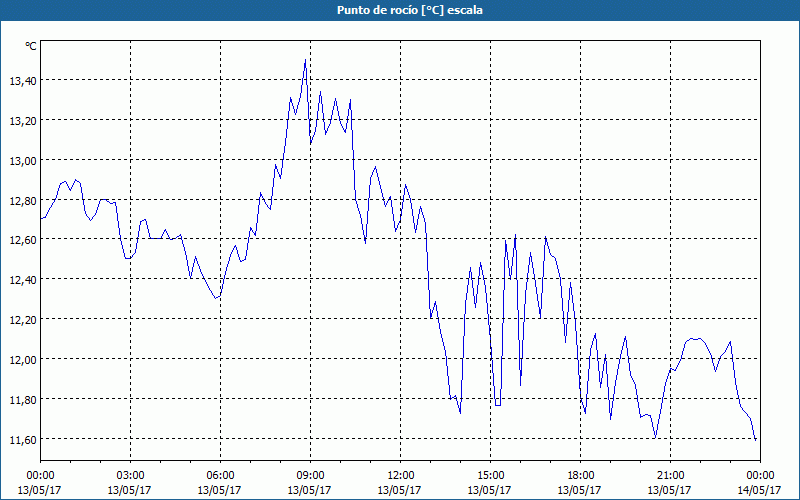Image resolution: width=800 pixels, height=500 pixels.
Task: Select the 12,00 y-axis value
Action: [23, 360]
